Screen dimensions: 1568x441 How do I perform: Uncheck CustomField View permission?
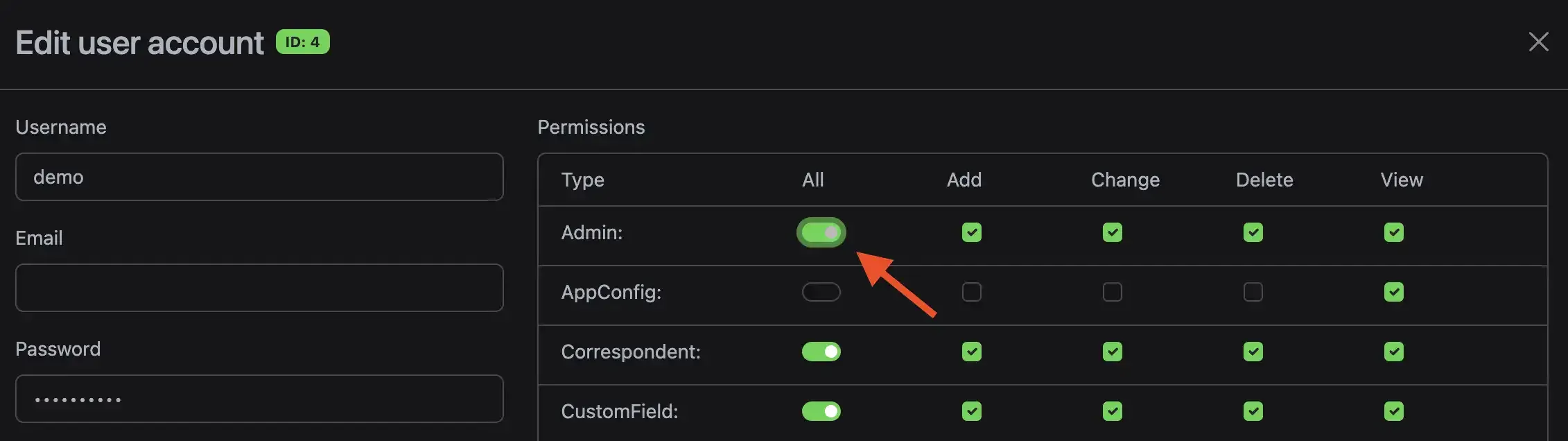(1394, 411)
